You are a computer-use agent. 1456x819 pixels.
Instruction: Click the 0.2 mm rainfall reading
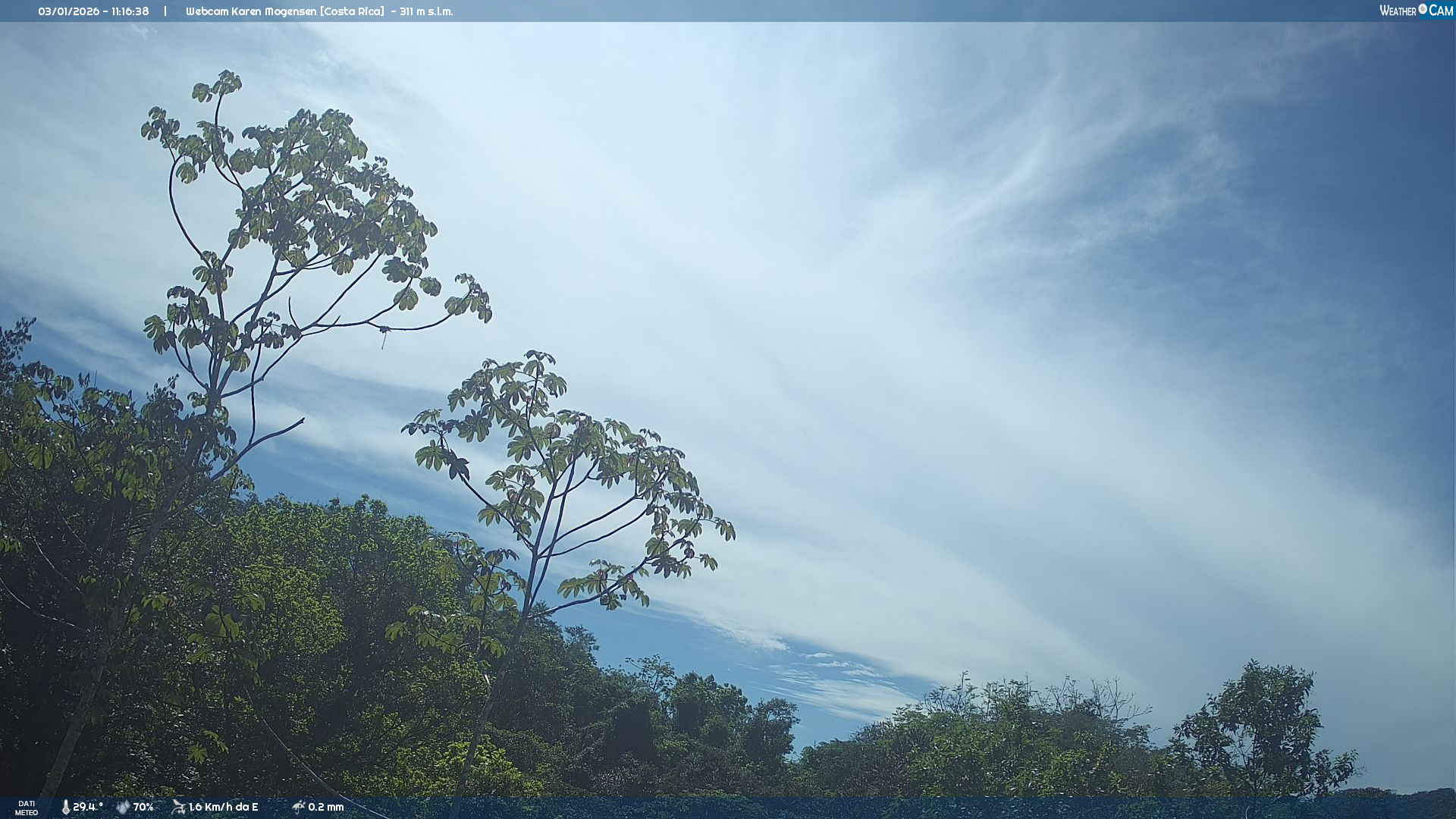click(x=325, y=807)
